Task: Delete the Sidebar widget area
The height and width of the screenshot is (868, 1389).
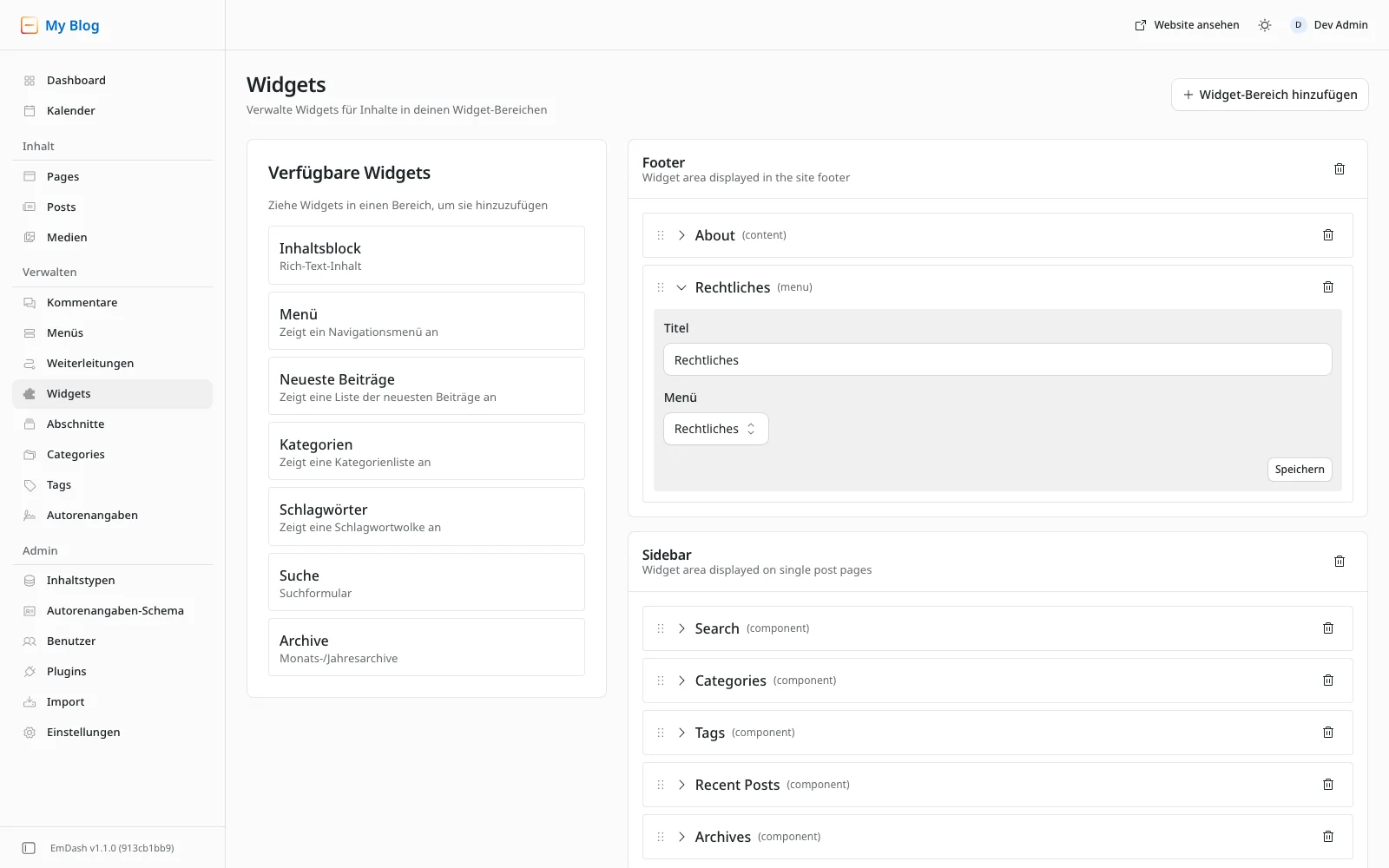Action: pyautogui.click(x=1340, y=562)
